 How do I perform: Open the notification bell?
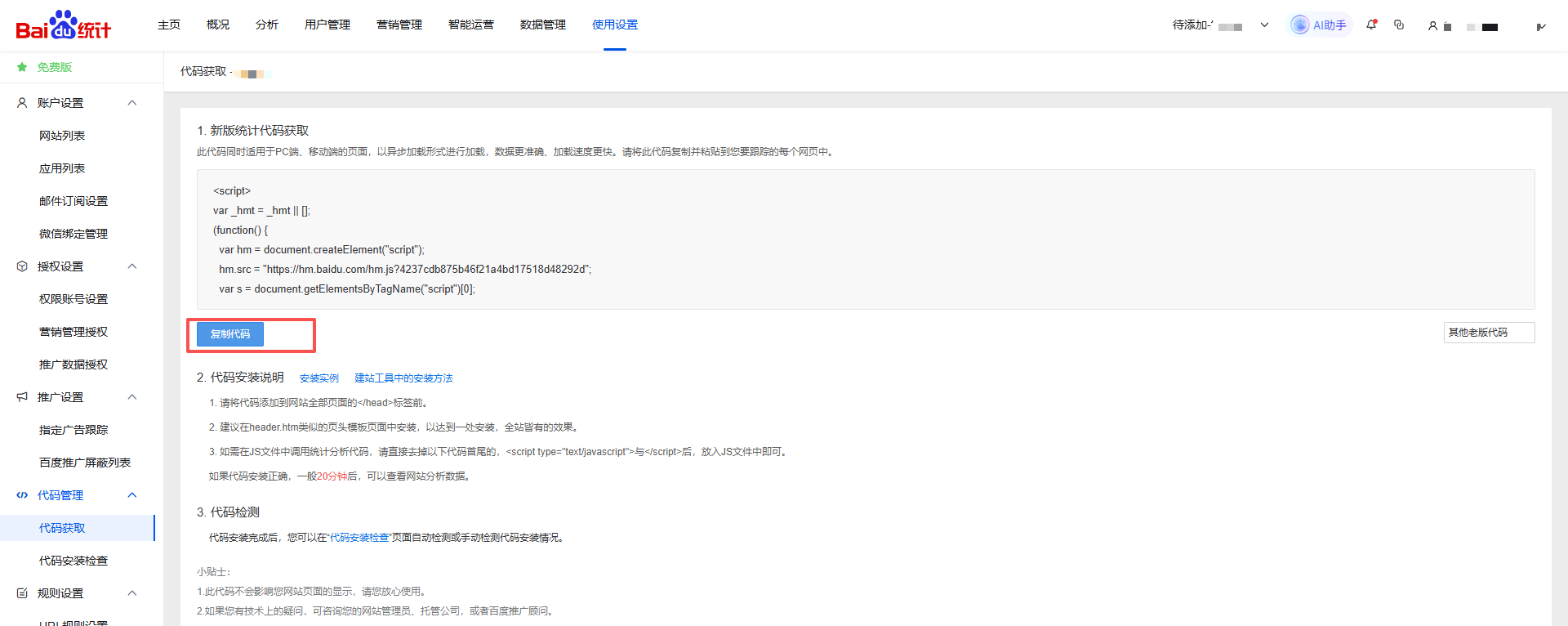click(1371, 25)
